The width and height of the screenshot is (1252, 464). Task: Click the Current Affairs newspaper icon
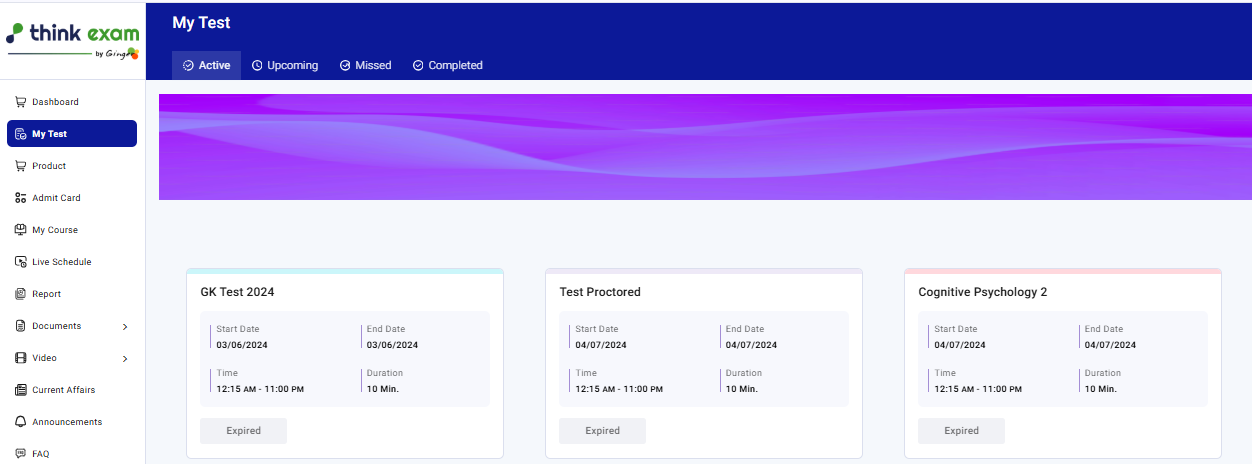click(21, 390)
